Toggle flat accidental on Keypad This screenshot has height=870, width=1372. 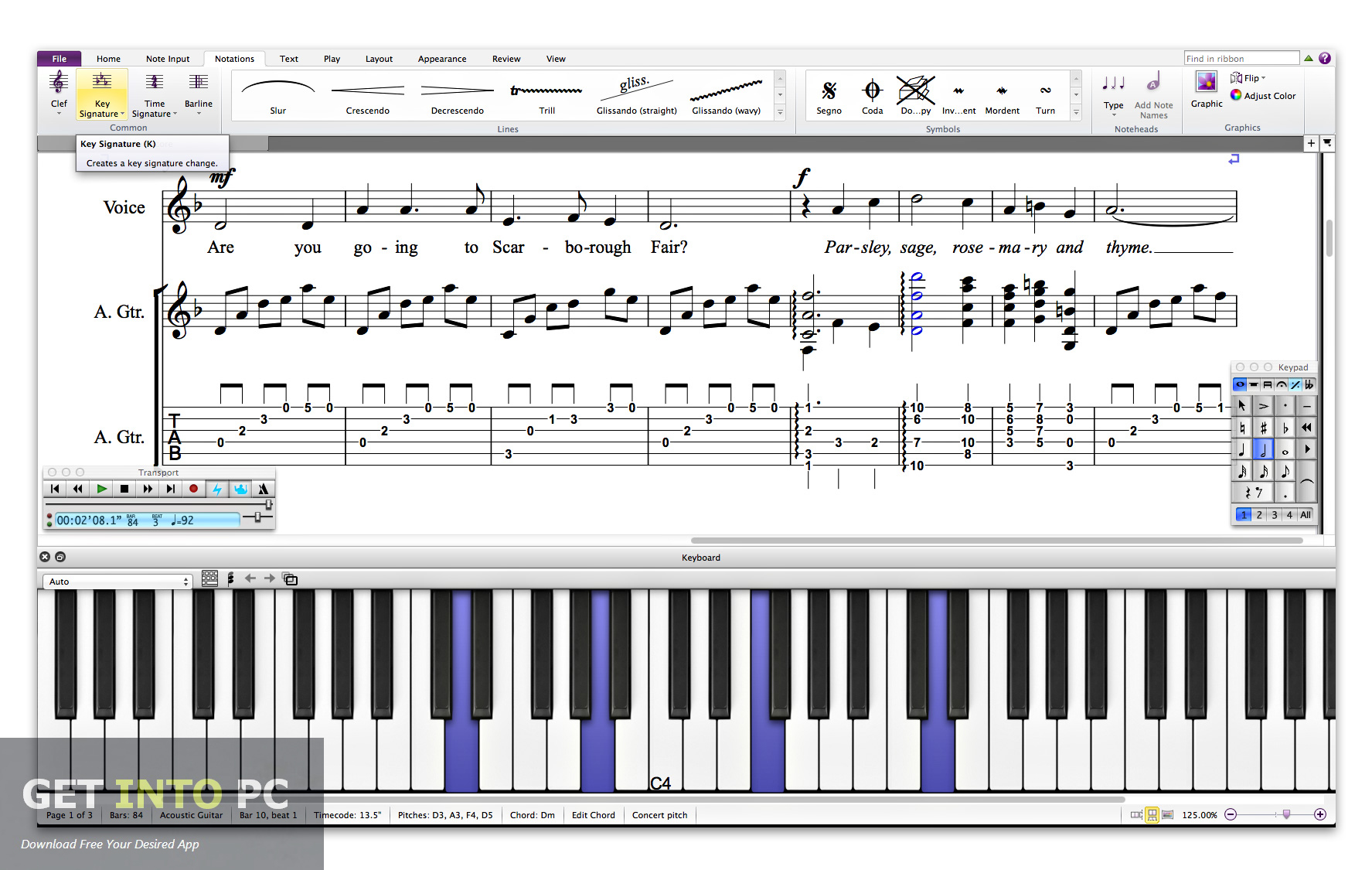1285,427
